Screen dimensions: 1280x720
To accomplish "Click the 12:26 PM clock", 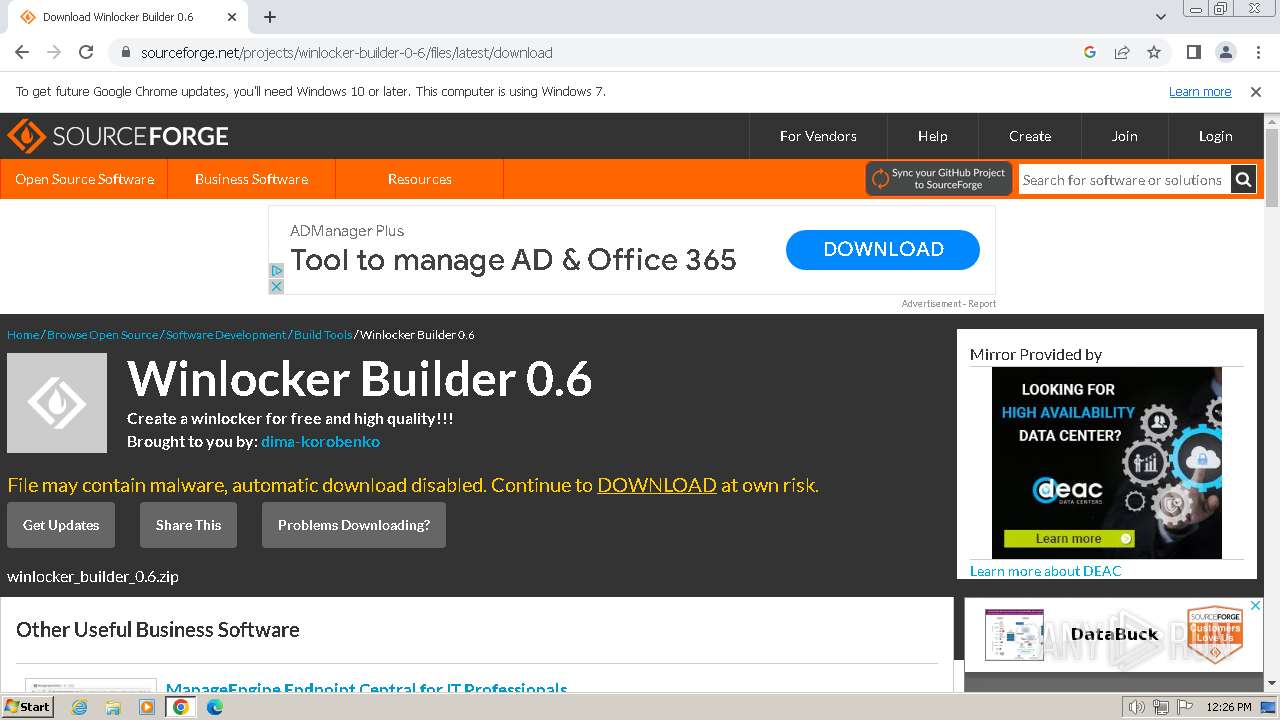I will (x=1229, y=707).
